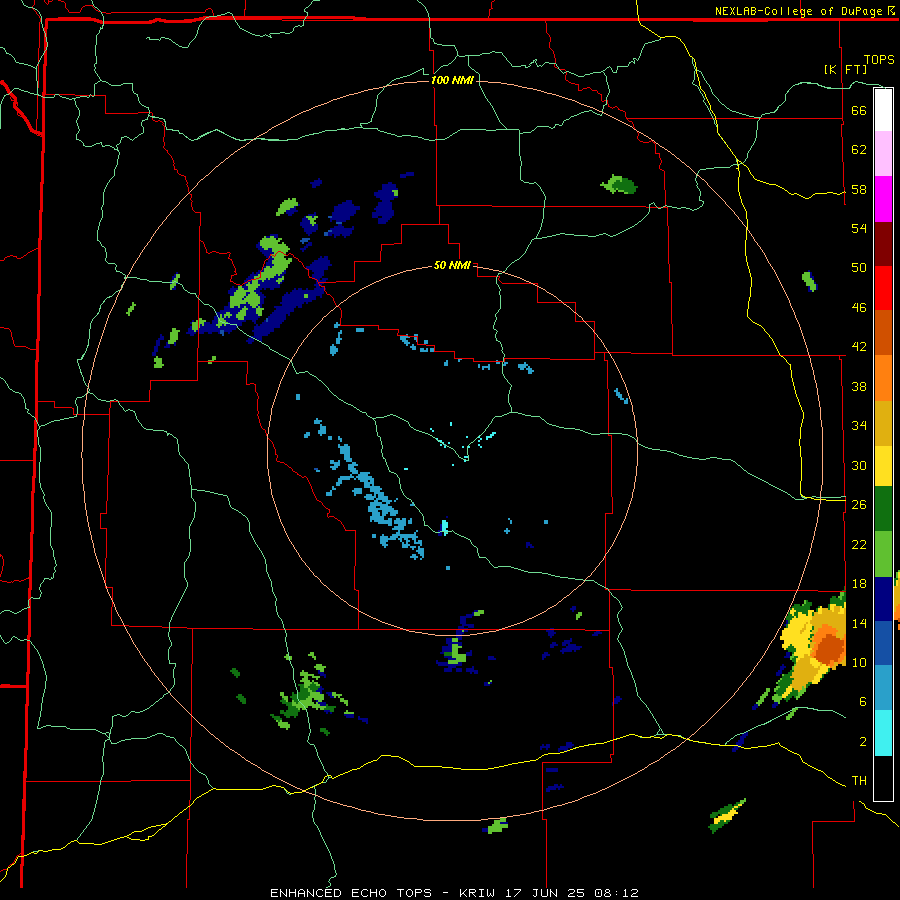The image size is (900, 900).
Task: Click the 18 value on the scale
Action: coord(859,584)
